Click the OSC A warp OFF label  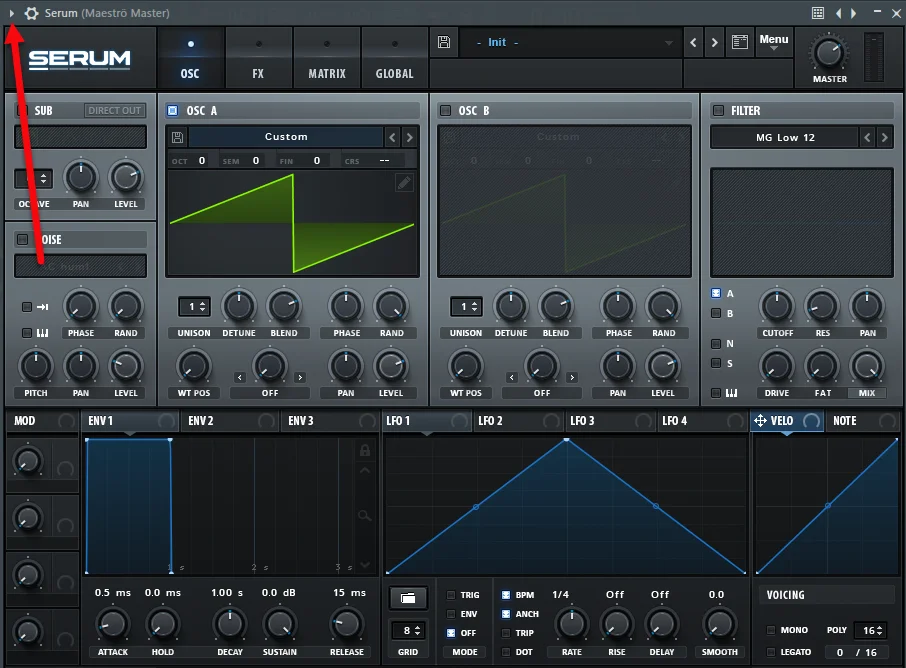pos(270,393)
